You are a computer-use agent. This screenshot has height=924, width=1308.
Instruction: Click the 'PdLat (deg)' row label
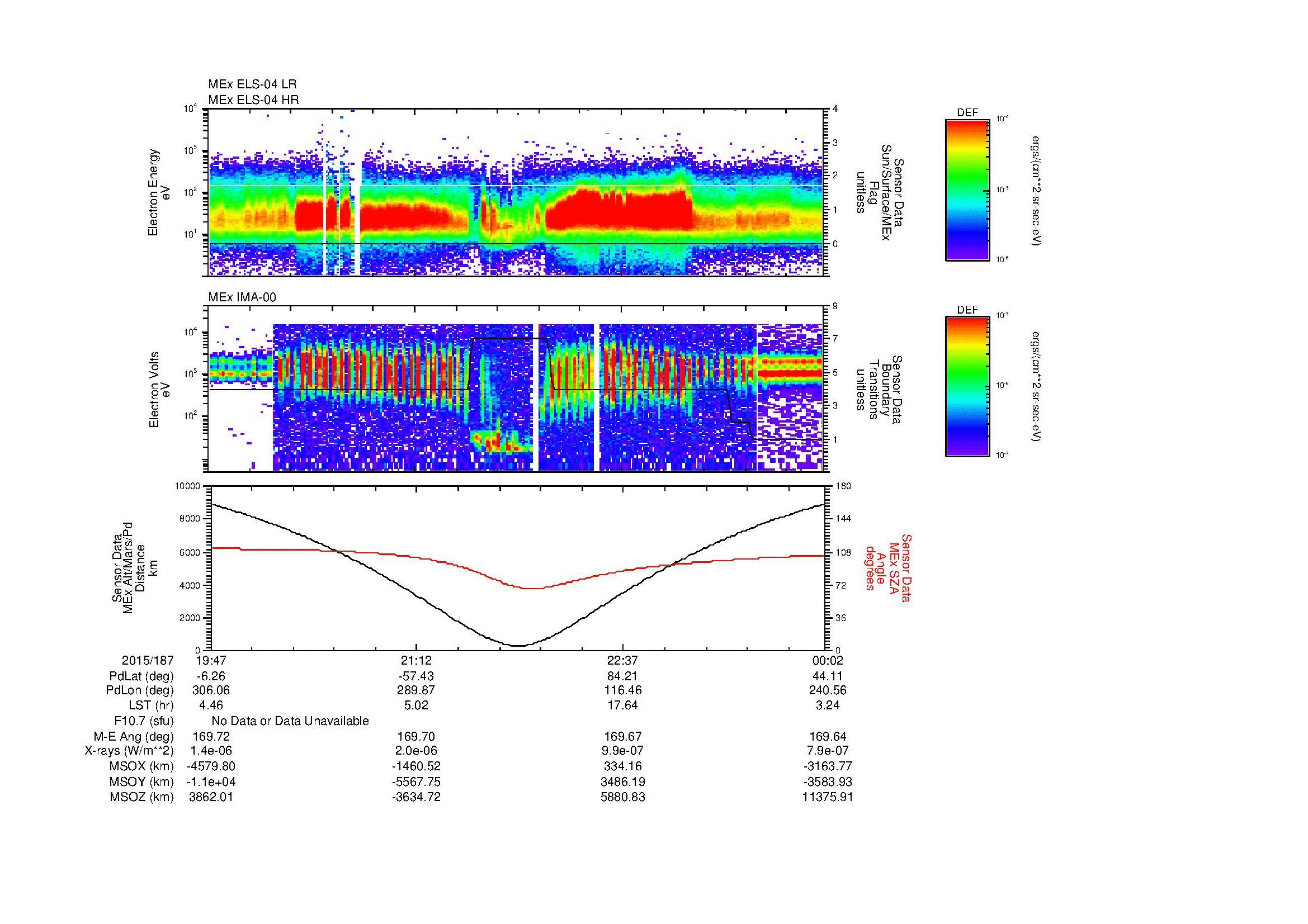click(141, 676)
